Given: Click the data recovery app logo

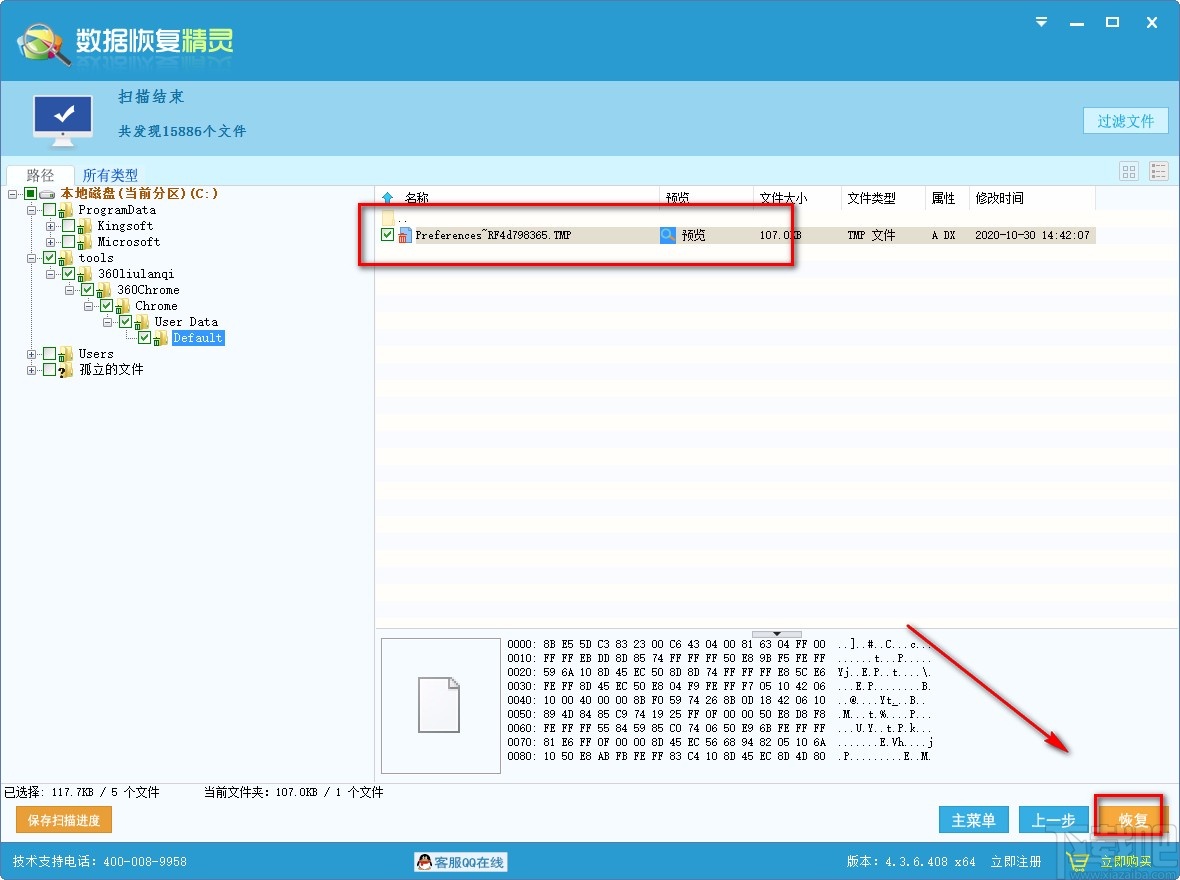Looking at the screenshot, I should point(44,44).
